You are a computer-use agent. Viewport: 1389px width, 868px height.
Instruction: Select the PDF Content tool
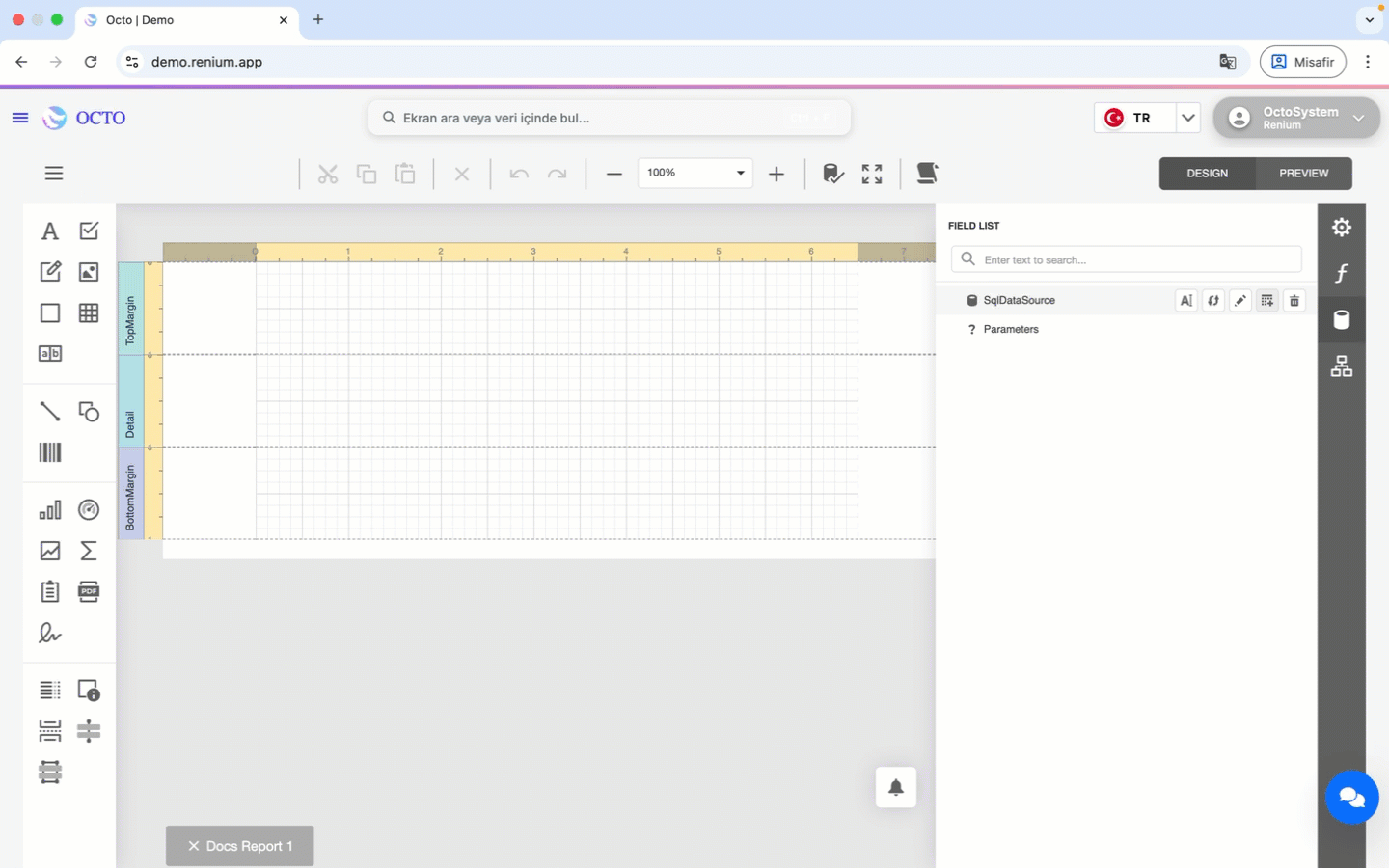(88, 591)
